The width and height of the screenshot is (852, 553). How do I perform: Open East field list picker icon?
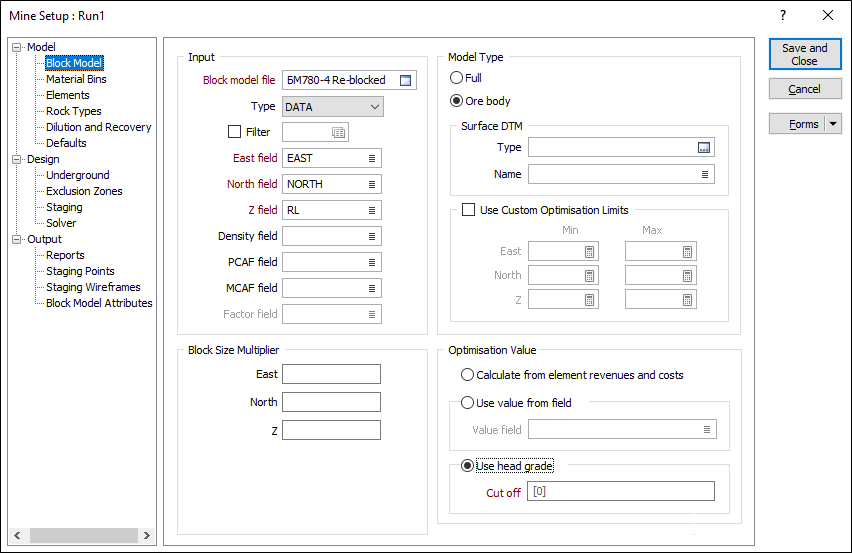[372, 158]
